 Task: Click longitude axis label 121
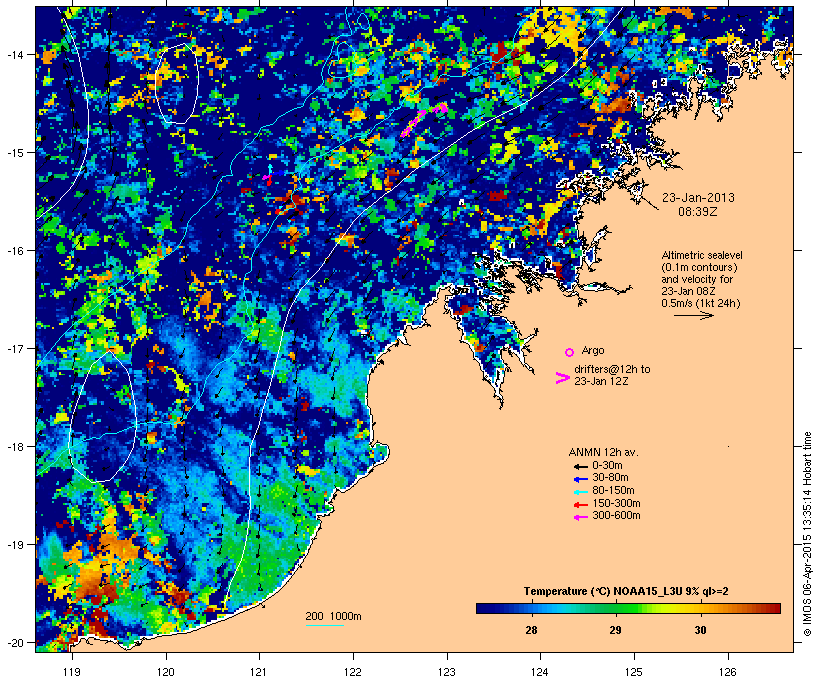pyautogui.click(x=259, y=672)
